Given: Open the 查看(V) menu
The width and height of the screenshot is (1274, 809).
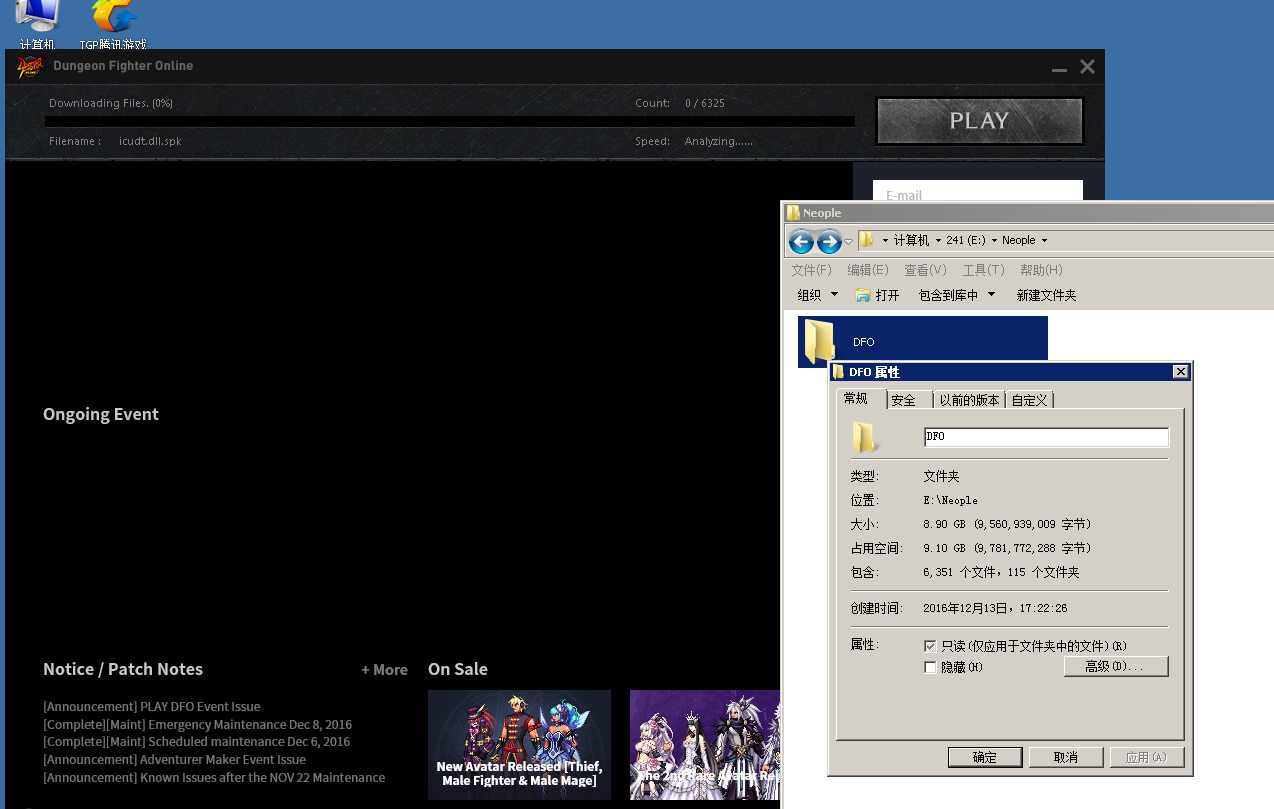Looking at the screenshot, I should [x=925, y=270].
